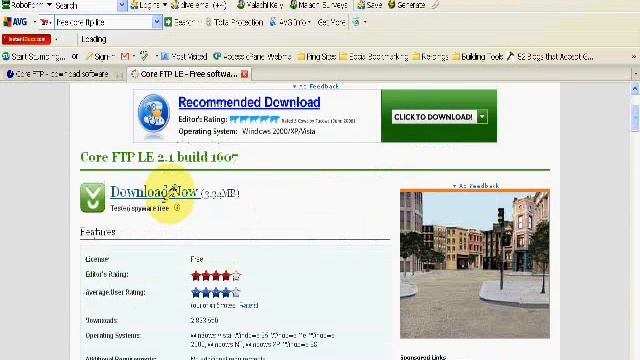Open the RoboForm toolbar menu

click(27, 5)
